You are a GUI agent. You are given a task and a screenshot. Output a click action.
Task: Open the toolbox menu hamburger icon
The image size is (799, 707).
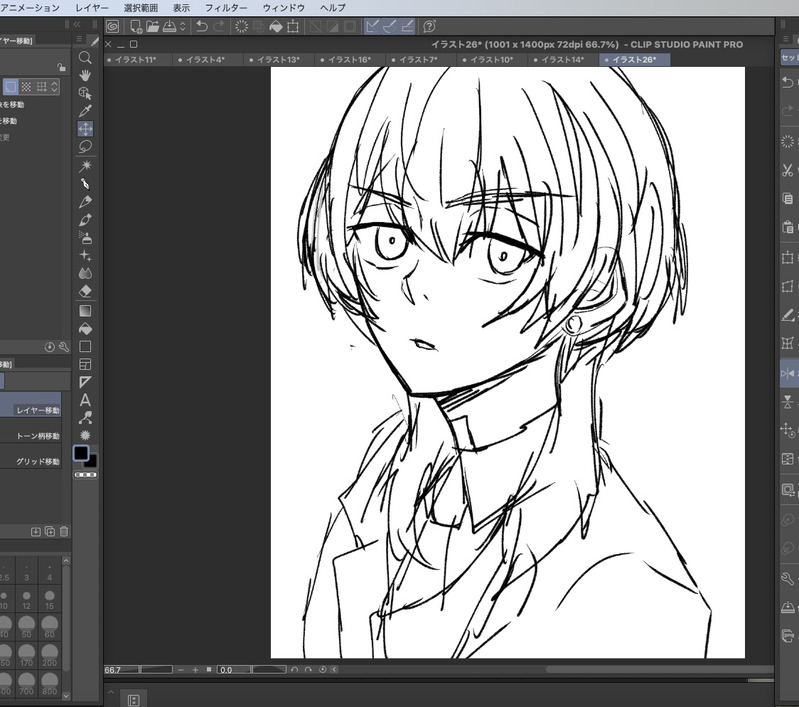(79, 39)
